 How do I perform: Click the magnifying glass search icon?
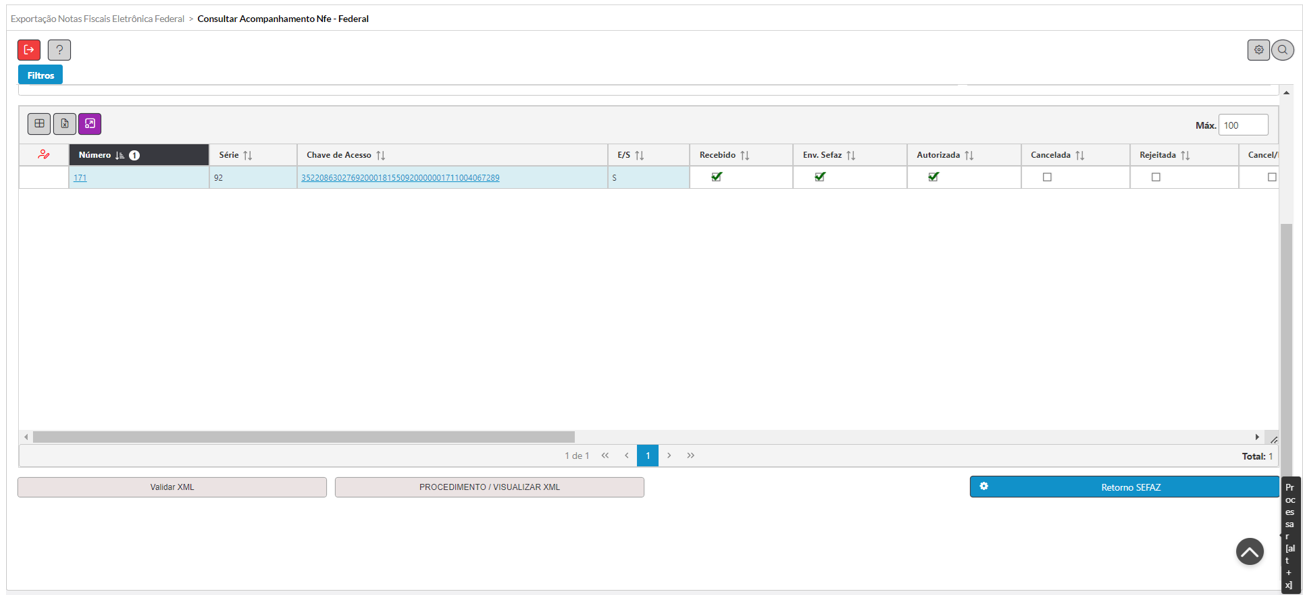pos(1282,50)
